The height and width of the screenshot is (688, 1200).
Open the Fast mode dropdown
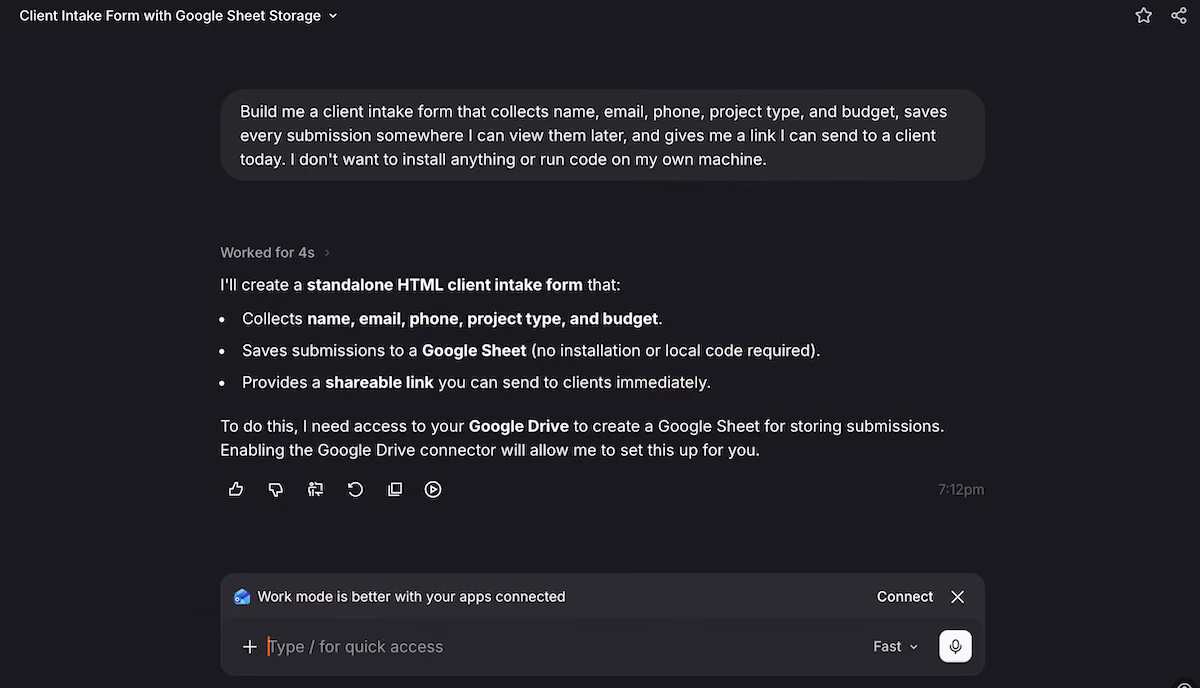pos(895,647)
